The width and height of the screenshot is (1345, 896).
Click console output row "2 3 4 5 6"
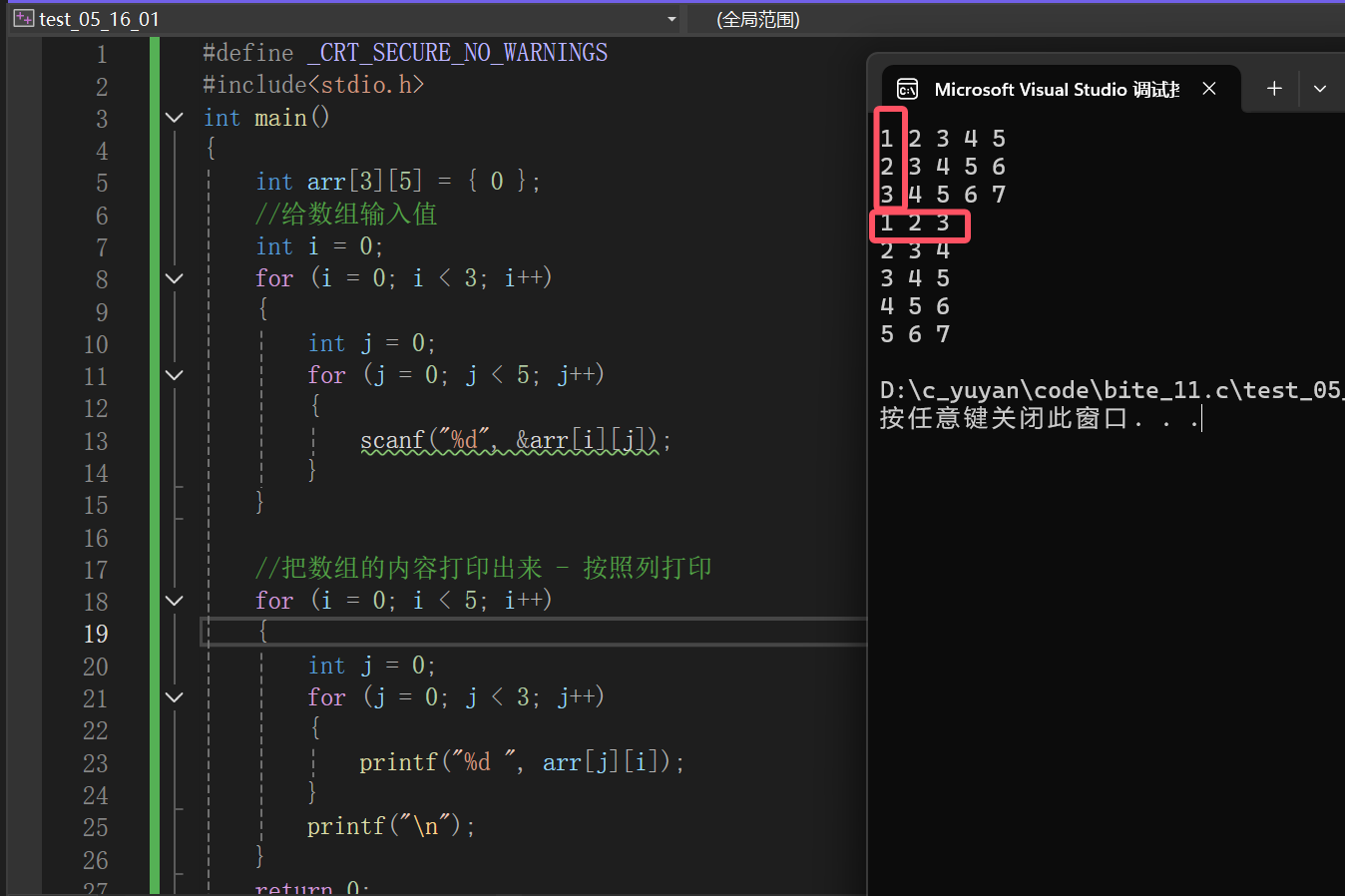point(943,167)
